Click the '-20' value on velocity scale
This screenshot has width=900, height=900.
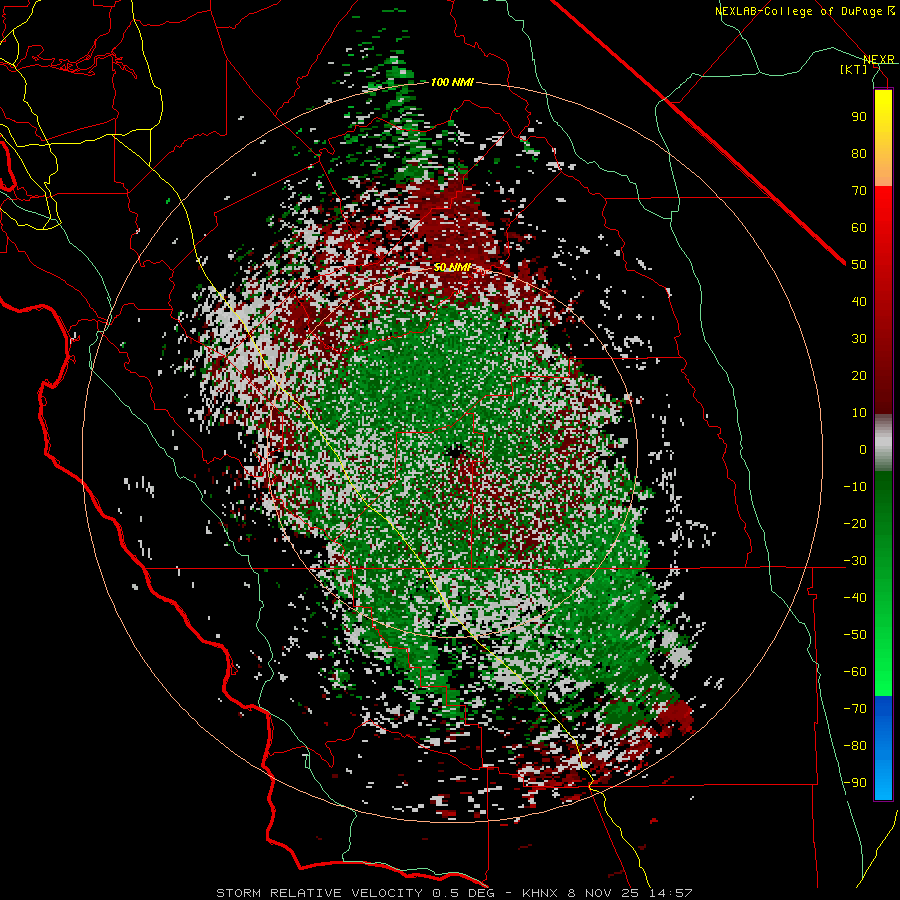(x=855, y=523)
